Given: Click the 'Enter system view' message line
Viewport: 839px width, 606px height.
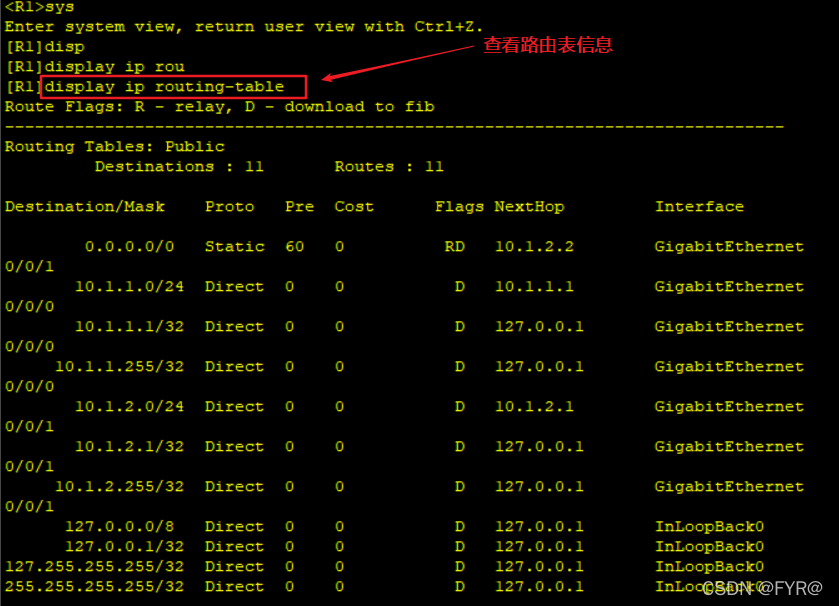Looking at the screenshot, I should 243,27.
